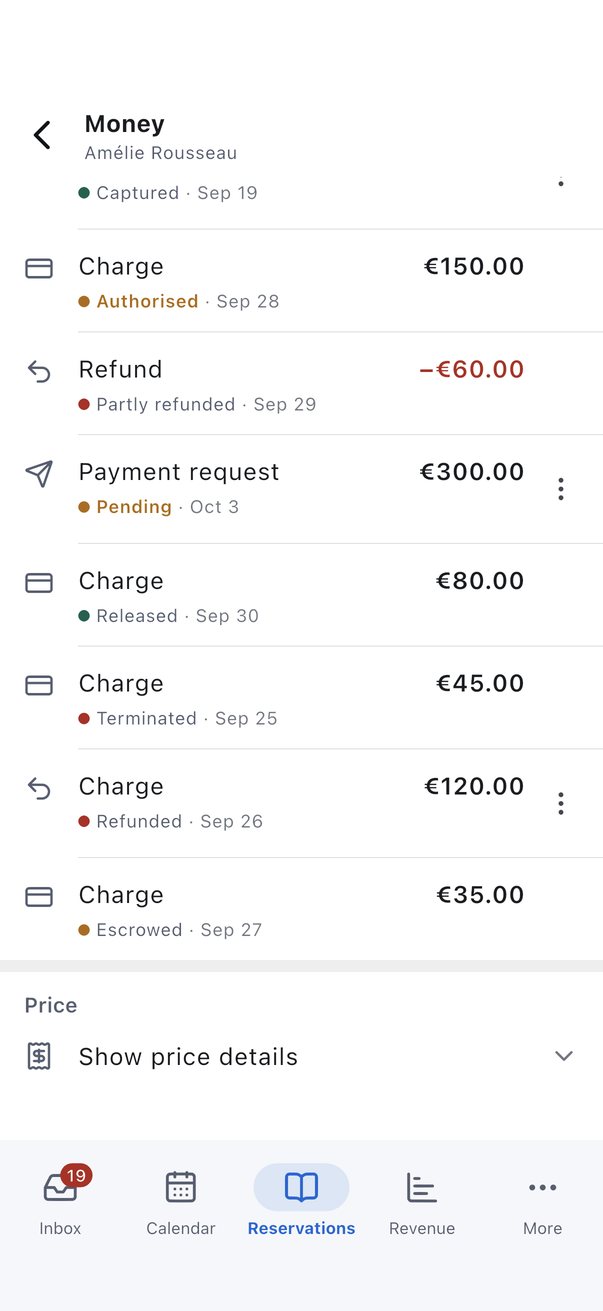The height and width of the screenshot is (1311, 603).
Task: Open the €35.00 Escrowed charge entry
Action: click(x=301, y=910)
